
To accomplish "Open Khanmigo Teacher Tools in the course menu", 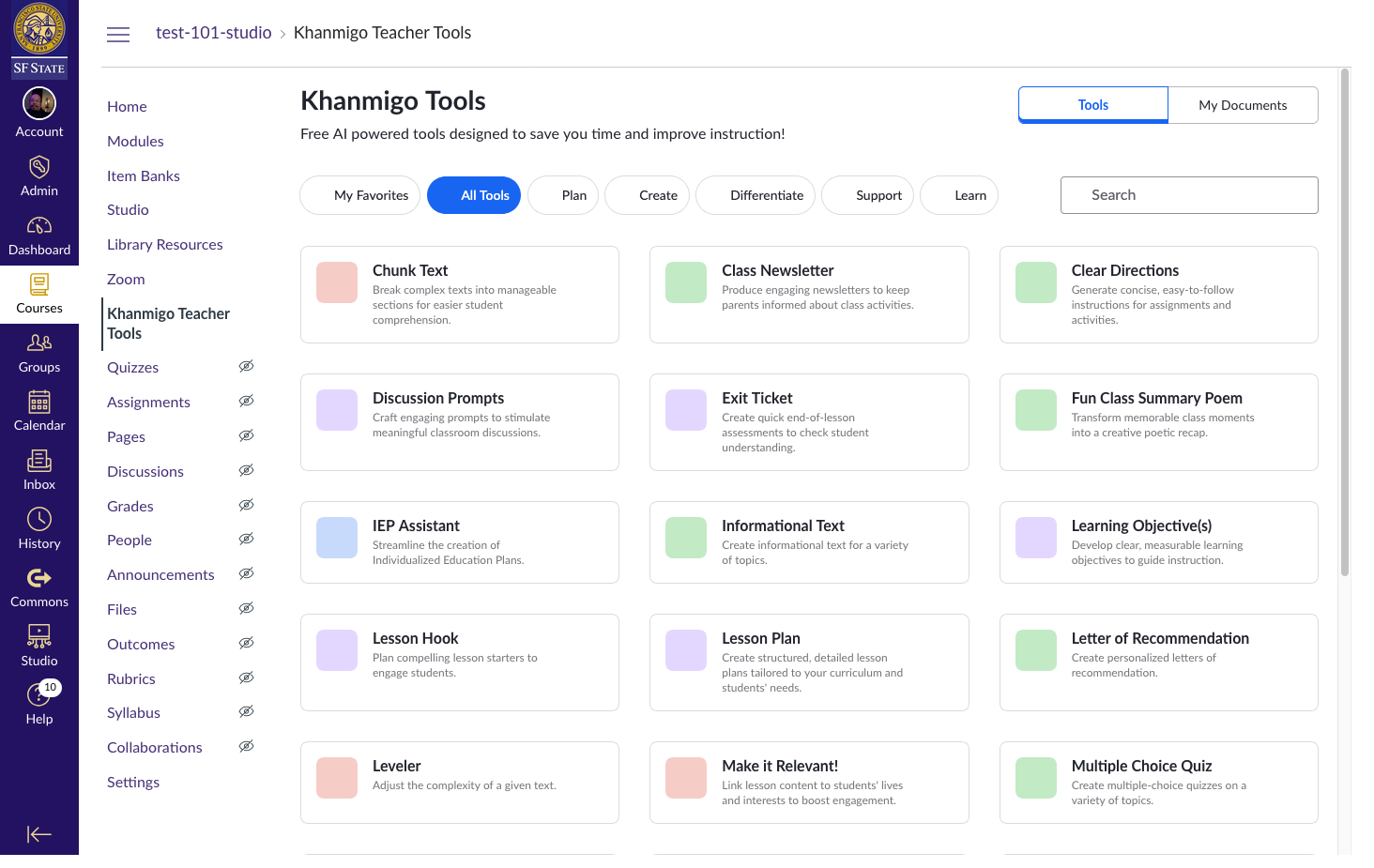I will pyautogui.click(x=169, y=324).
